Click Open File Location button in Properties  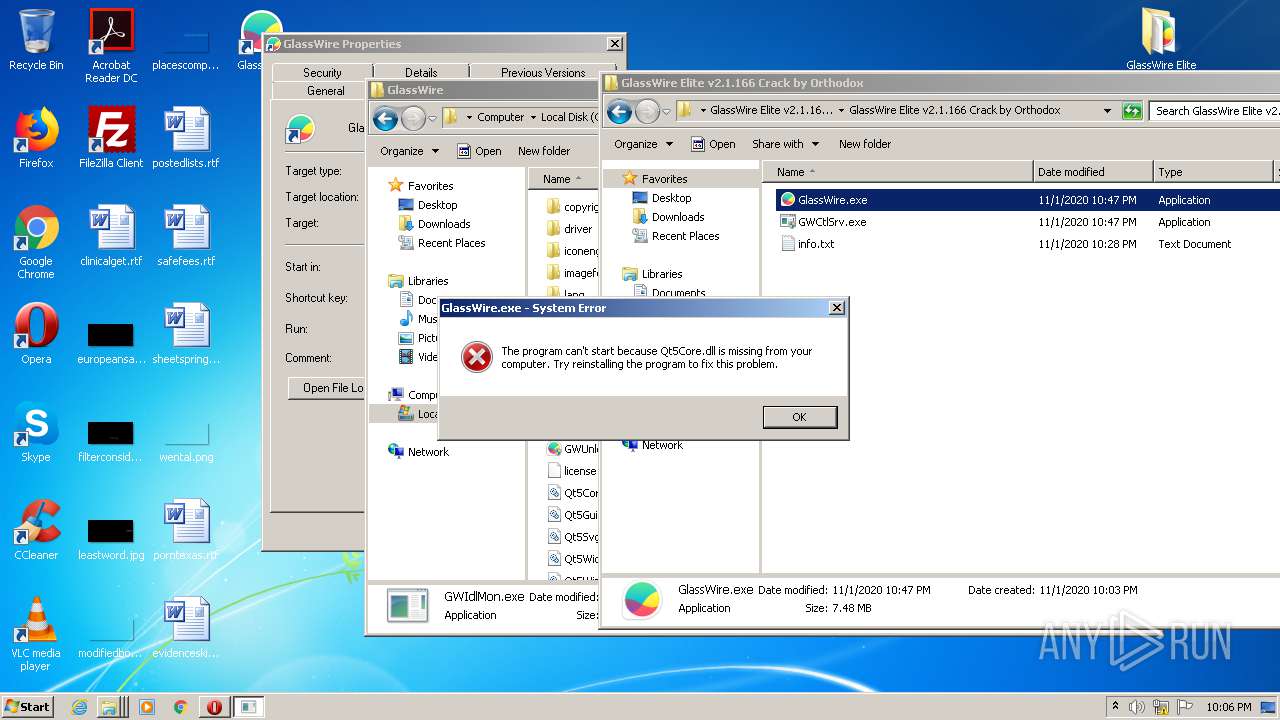coord(326,388)
